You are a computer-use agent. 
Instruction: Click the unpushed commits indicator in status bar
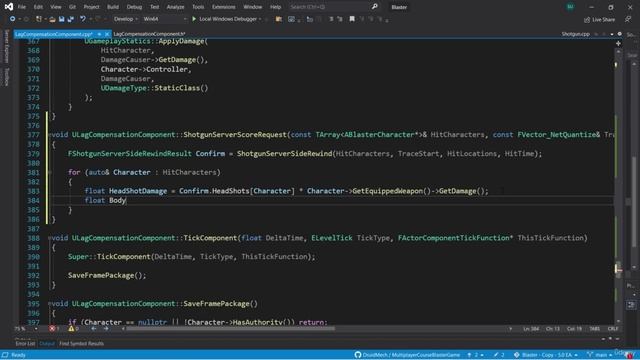click(475, 355)
